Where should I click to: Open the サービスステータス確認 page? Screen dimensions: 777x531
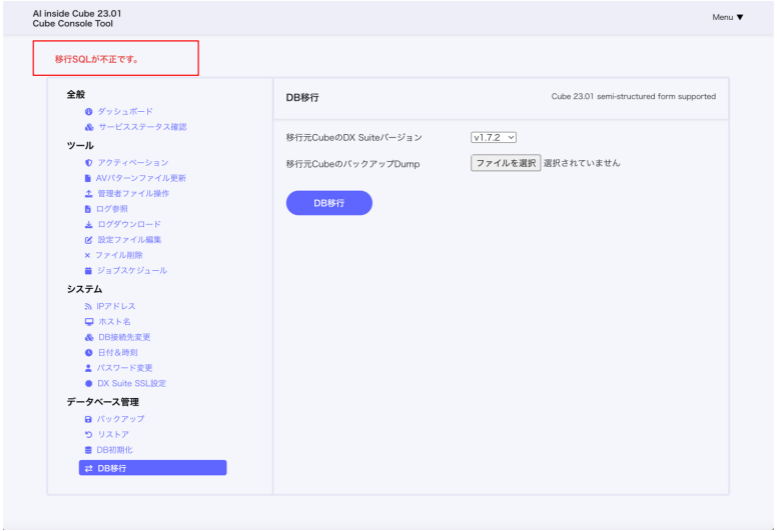click(141, 127)
